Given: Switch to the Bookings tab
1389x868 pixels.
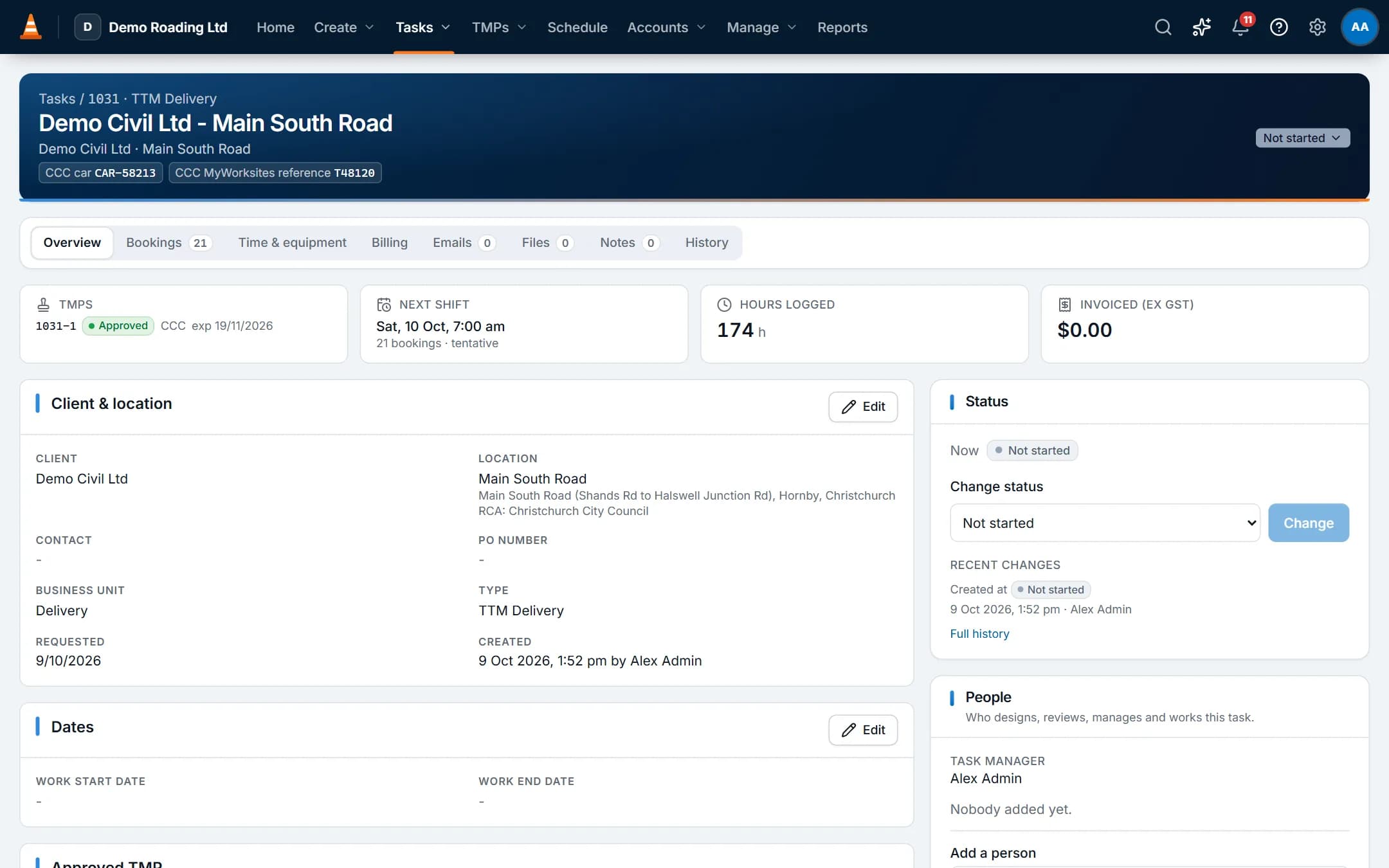Looking at the screenshot, I should coord(168,242).
